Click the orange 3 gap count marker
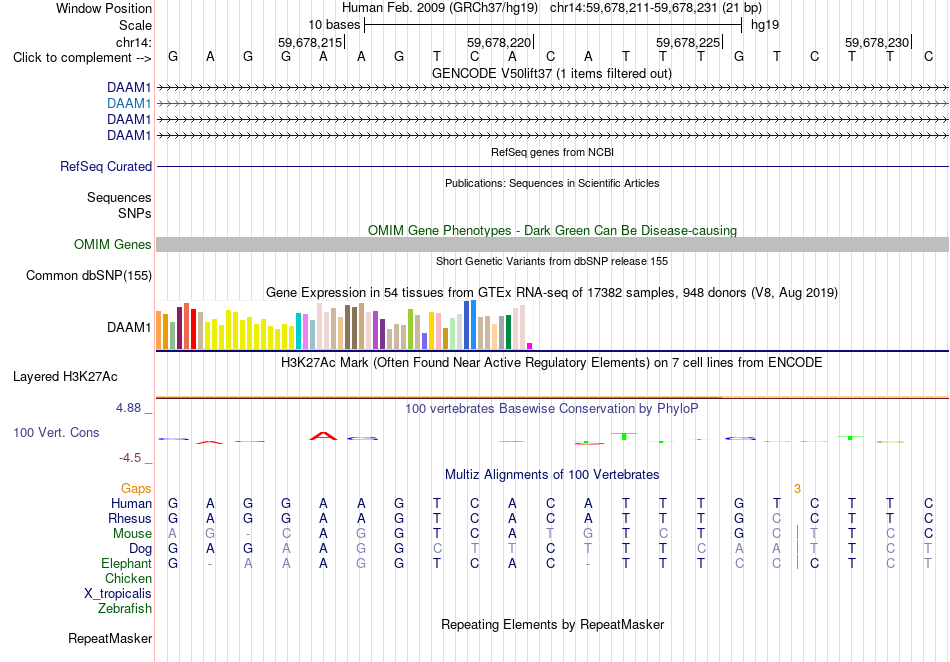The height and width of the screenshot is (662, 950). (797, 488)
